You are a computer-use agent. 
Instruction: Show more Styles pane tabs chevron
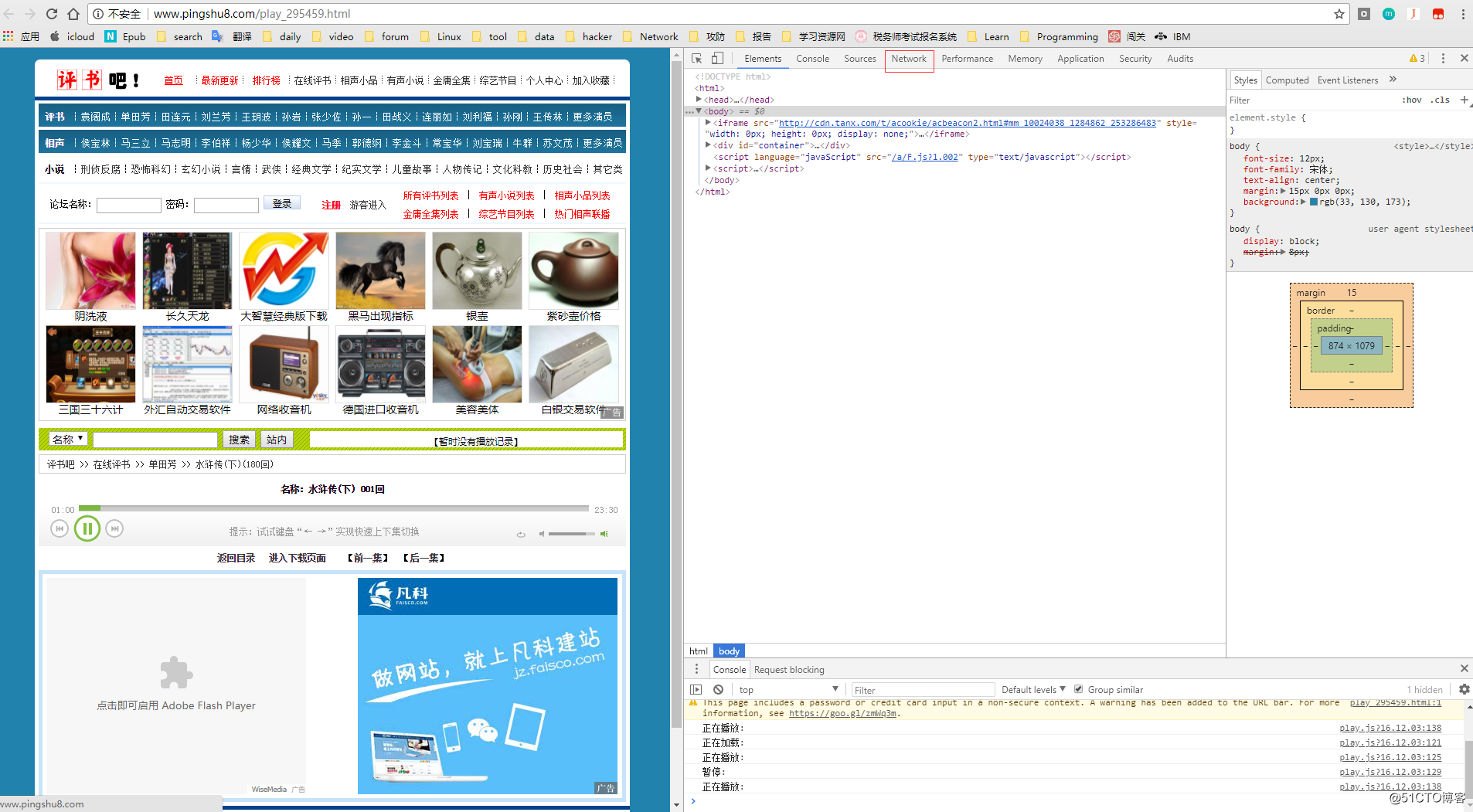[x=1393, y=79]
